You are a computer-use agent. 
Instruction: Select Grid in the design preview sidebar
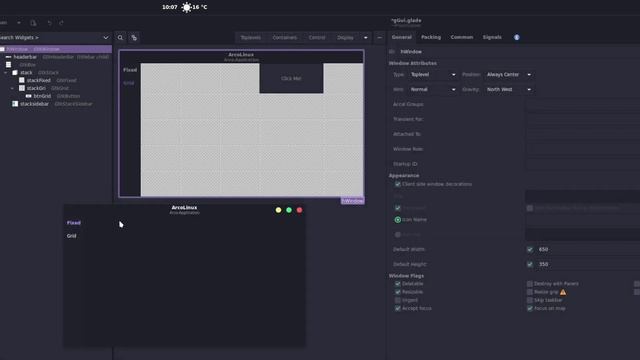(129, 83)
